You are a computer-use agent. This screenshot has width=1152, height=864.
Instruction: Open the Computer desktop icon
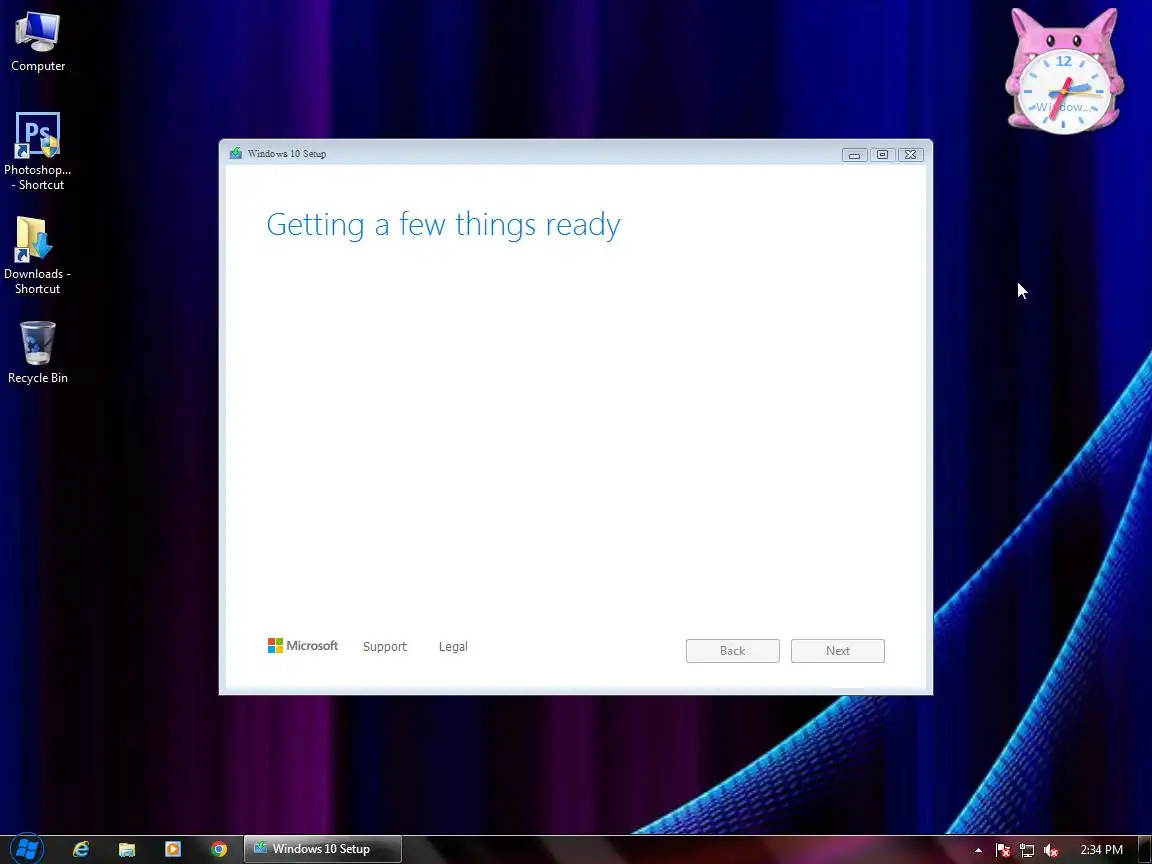(x=37, y=41)
